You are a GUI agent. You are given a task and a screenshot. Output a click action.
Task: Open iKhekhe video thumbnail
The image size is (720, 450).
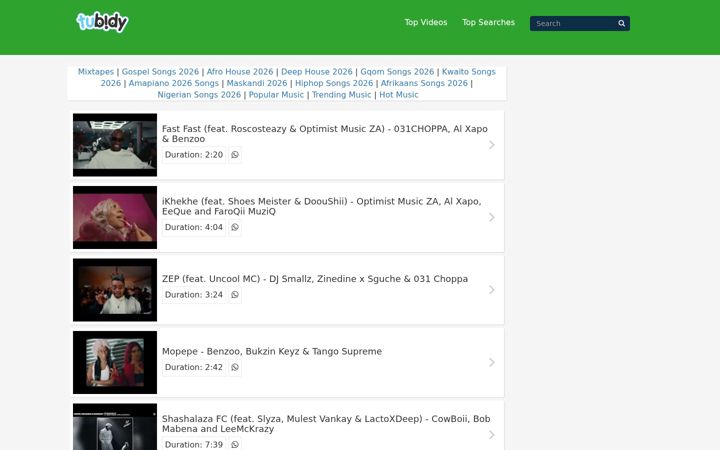(x=115, y=217)
